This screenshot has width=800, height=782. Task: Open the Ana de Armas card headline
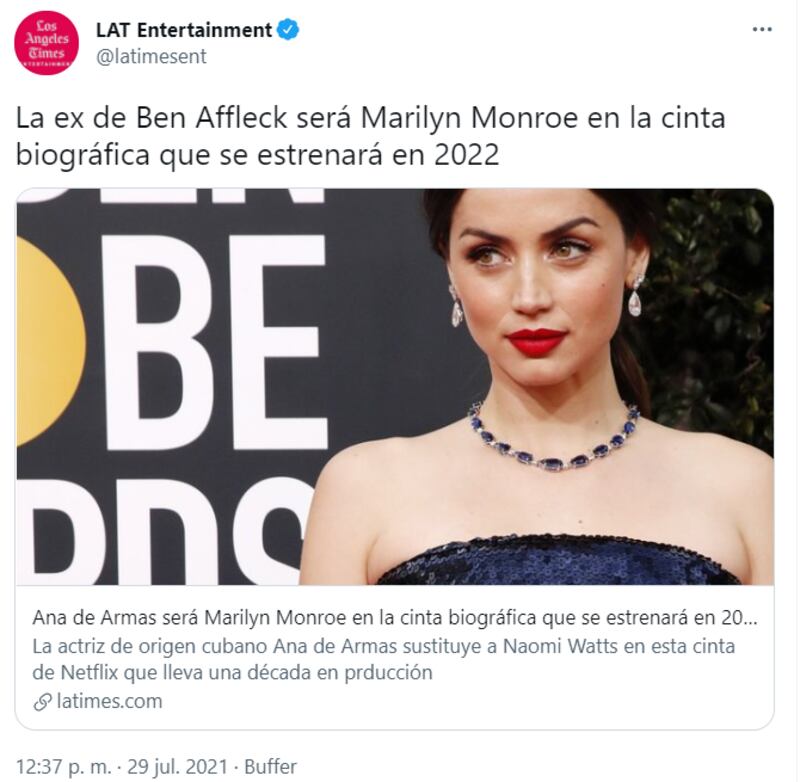pyautogui.click(x=395, y=618)
